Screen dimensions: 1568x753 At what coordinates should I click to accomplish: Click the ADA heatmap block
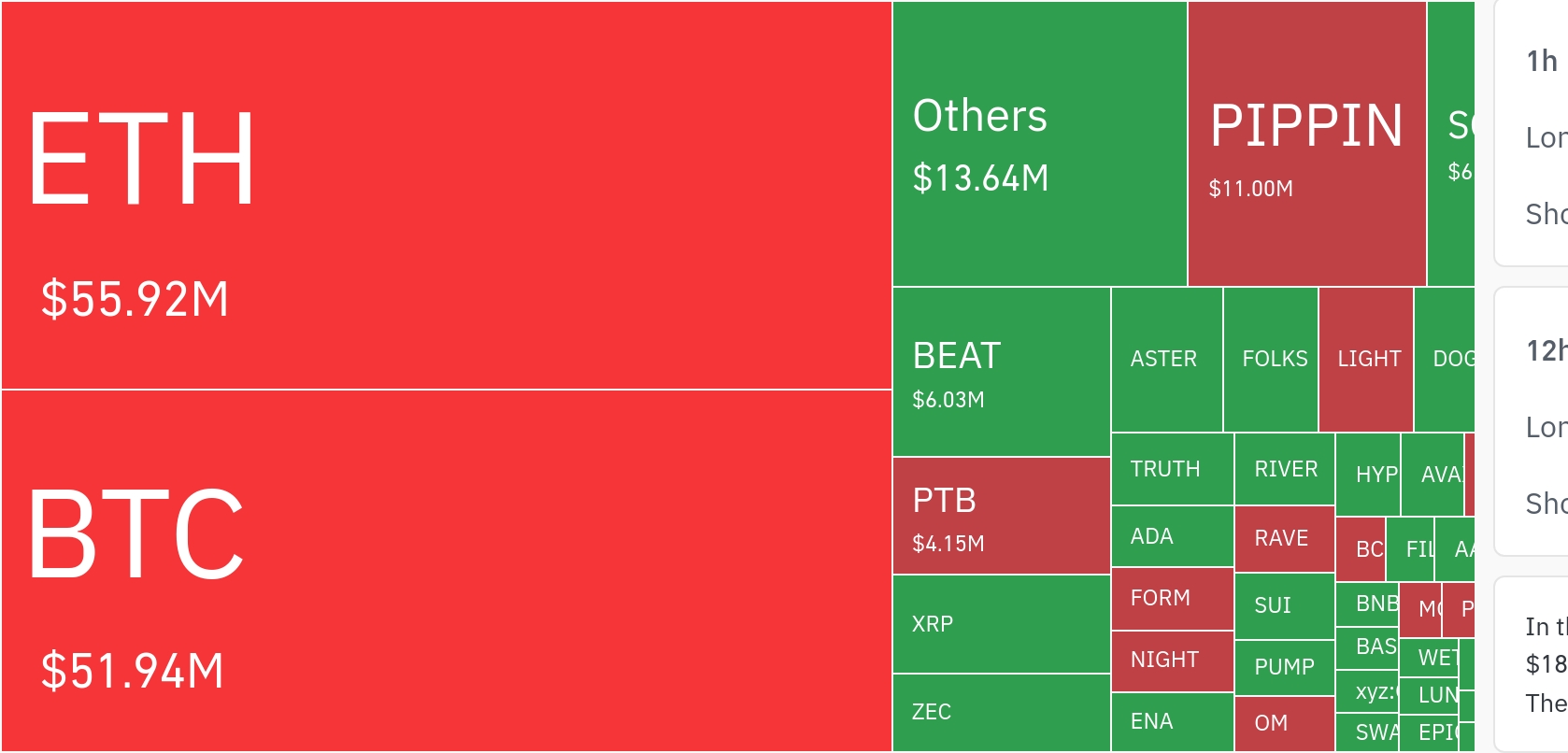pos(1172,536)
